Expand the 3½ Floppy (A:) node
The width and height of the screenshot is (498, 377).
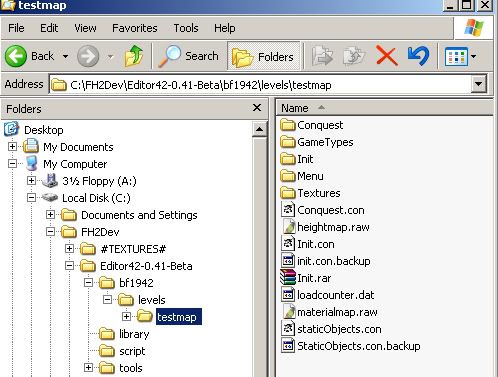31,180
